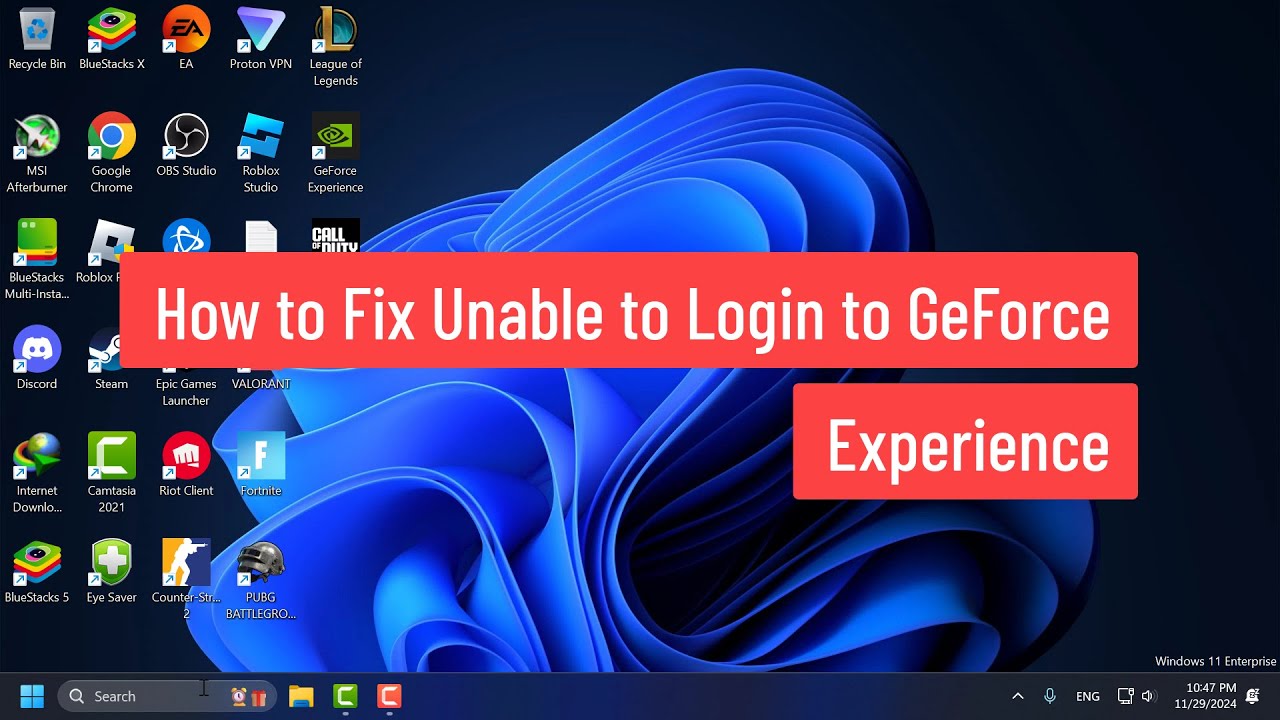Viewport: 1280px width, 720px height.
Task: Switch to the red Camtasia Recorder taskbar app
Action: click(389, 696)
